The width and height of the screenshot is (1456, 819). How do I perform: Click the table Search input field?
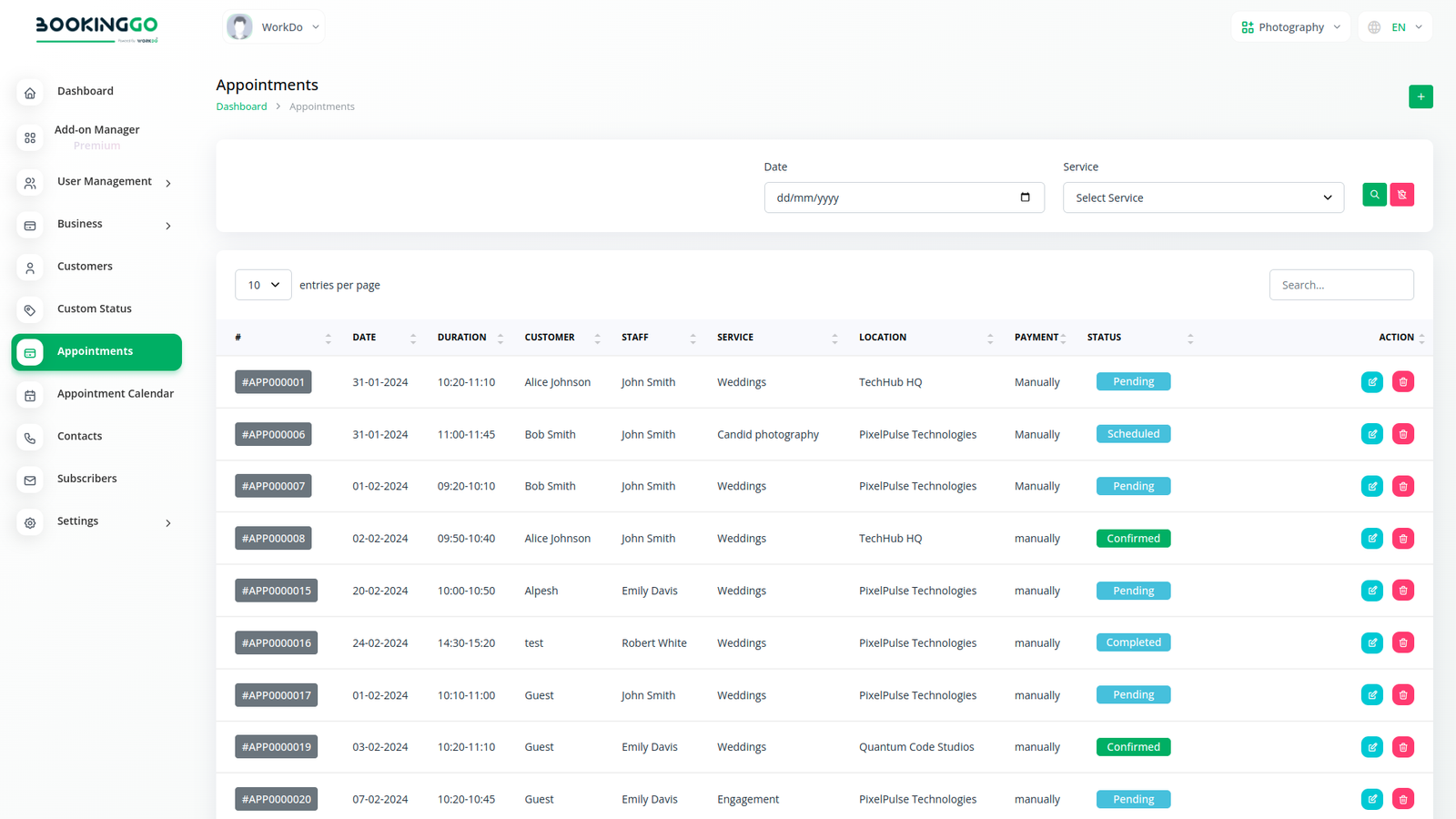[x=1340, y=285]
